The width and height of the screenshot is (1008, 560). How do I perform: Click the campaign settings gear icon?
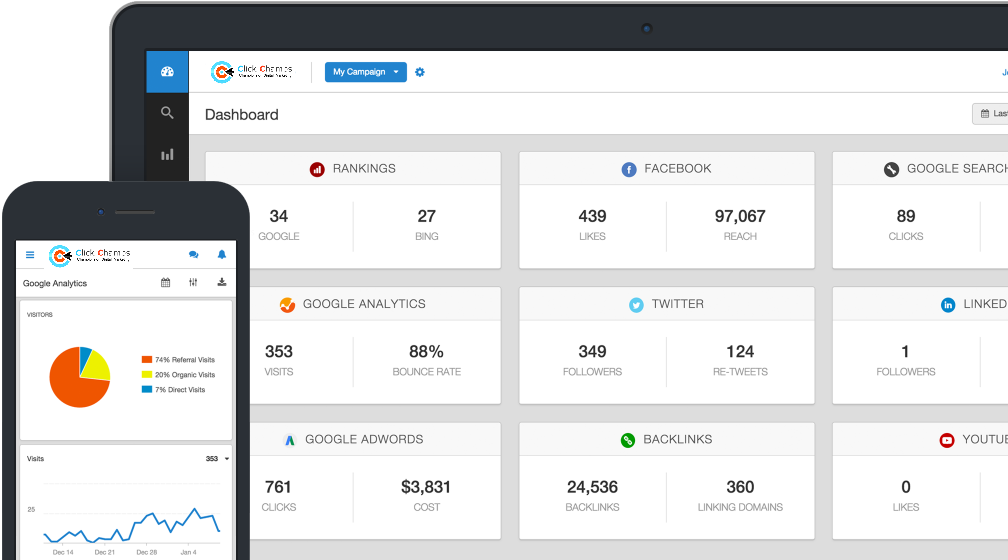pos(420,72)
